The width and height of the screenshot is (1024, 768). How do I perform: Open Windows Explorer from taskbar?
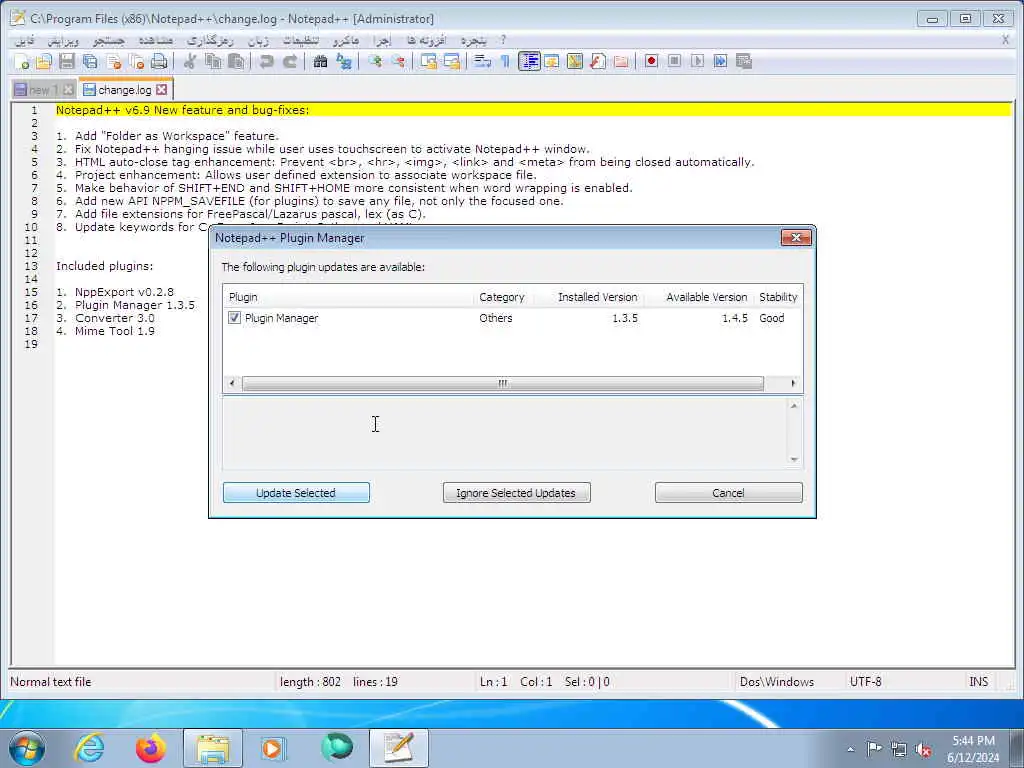point(213,748)
